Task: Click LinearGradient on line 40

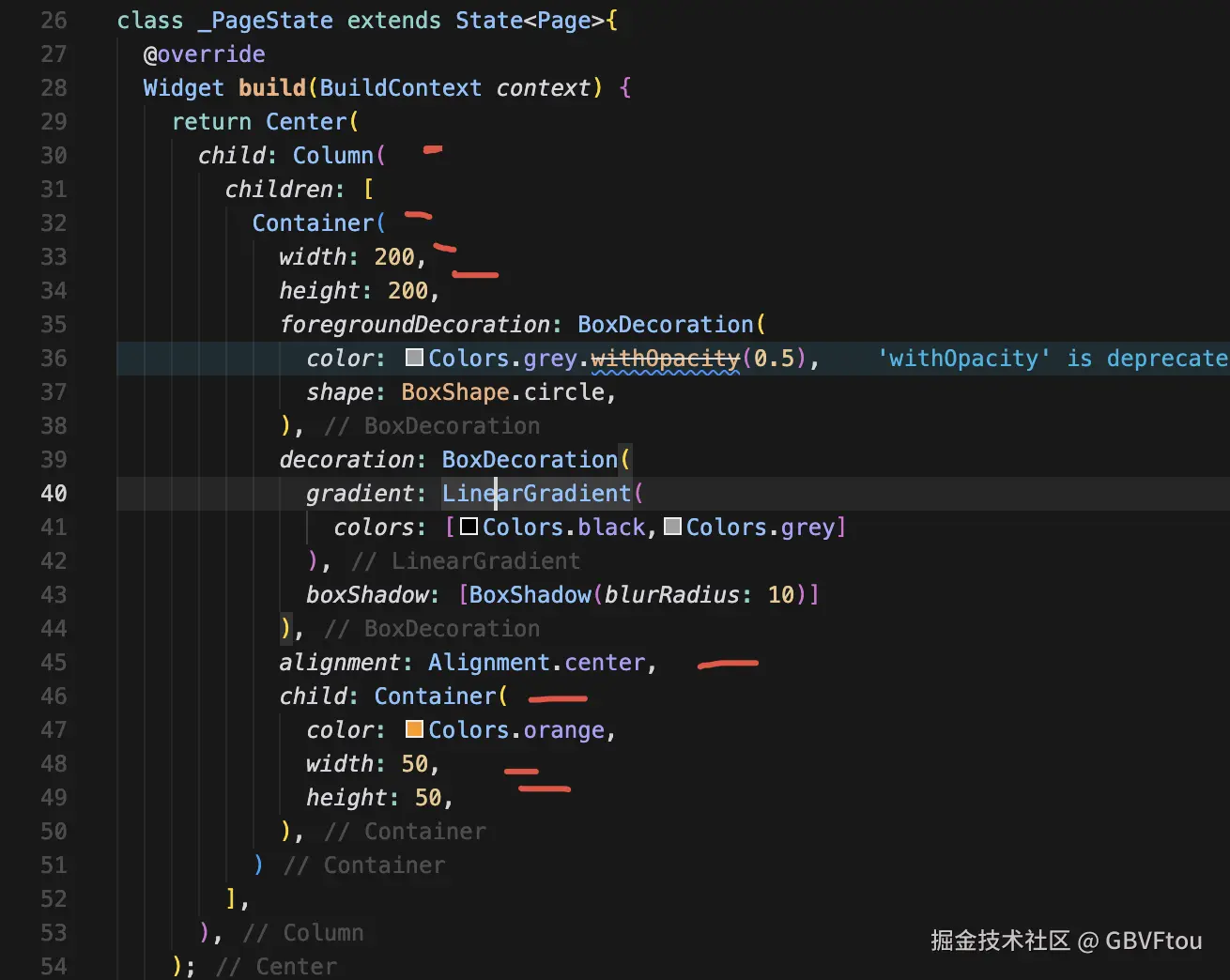Action: click(x=537, y=493)
